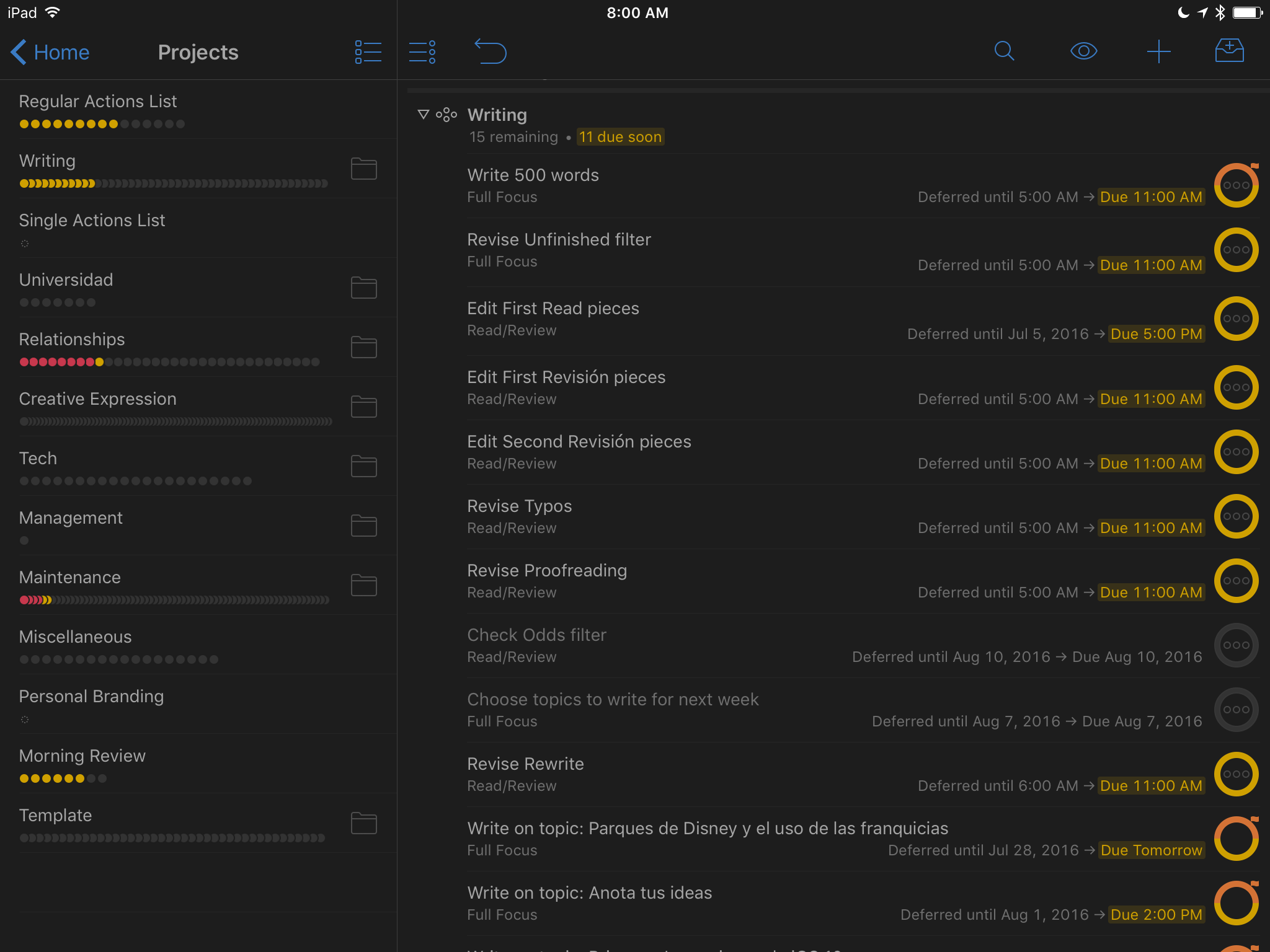1270x952 pixels.
Task: Open the search magnifier icon
Action: coord(1004,51)
